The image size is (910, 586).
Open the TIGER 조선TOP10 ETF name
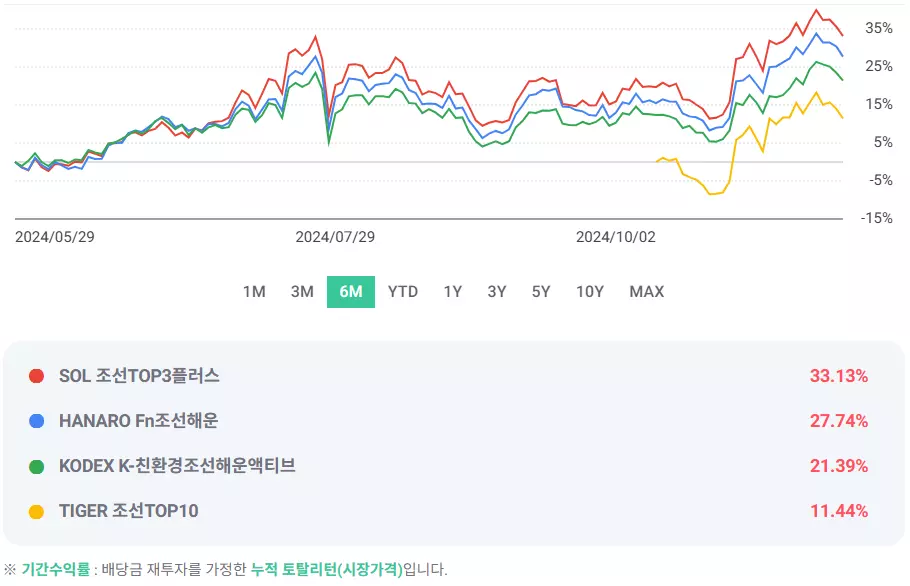129,511
